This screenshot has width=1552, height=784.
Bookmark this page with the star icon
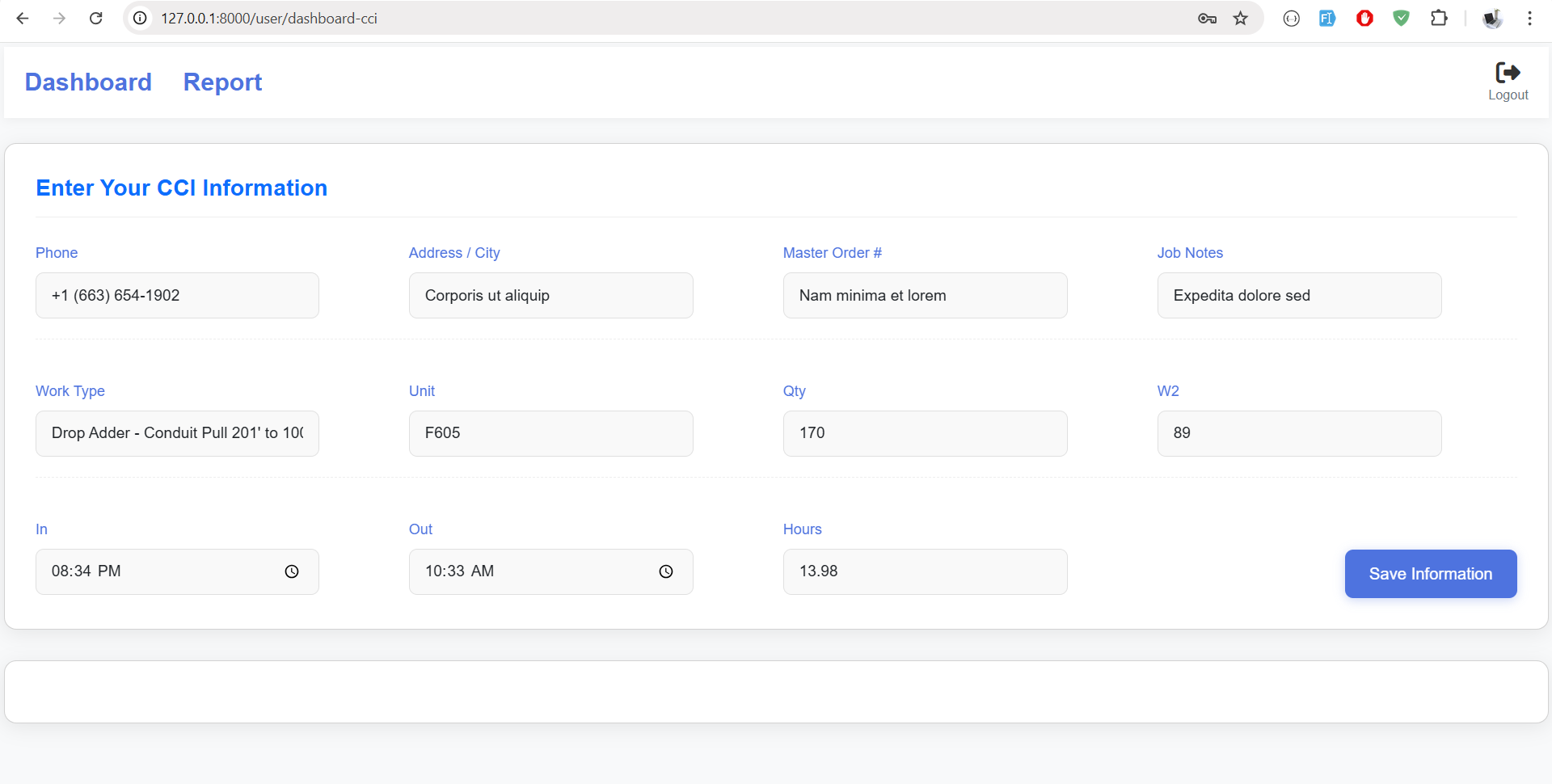[1240, 18]
